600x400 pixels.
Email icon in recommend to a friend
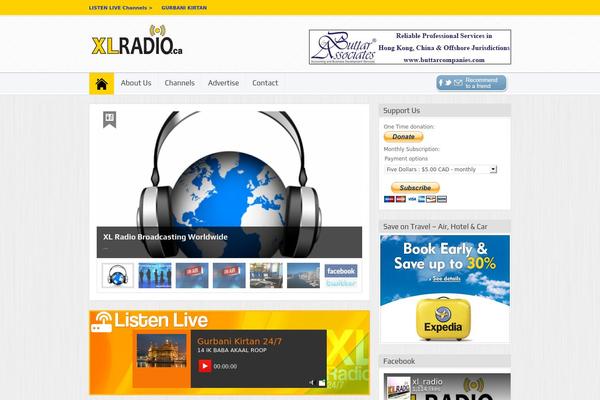[458, 83]
